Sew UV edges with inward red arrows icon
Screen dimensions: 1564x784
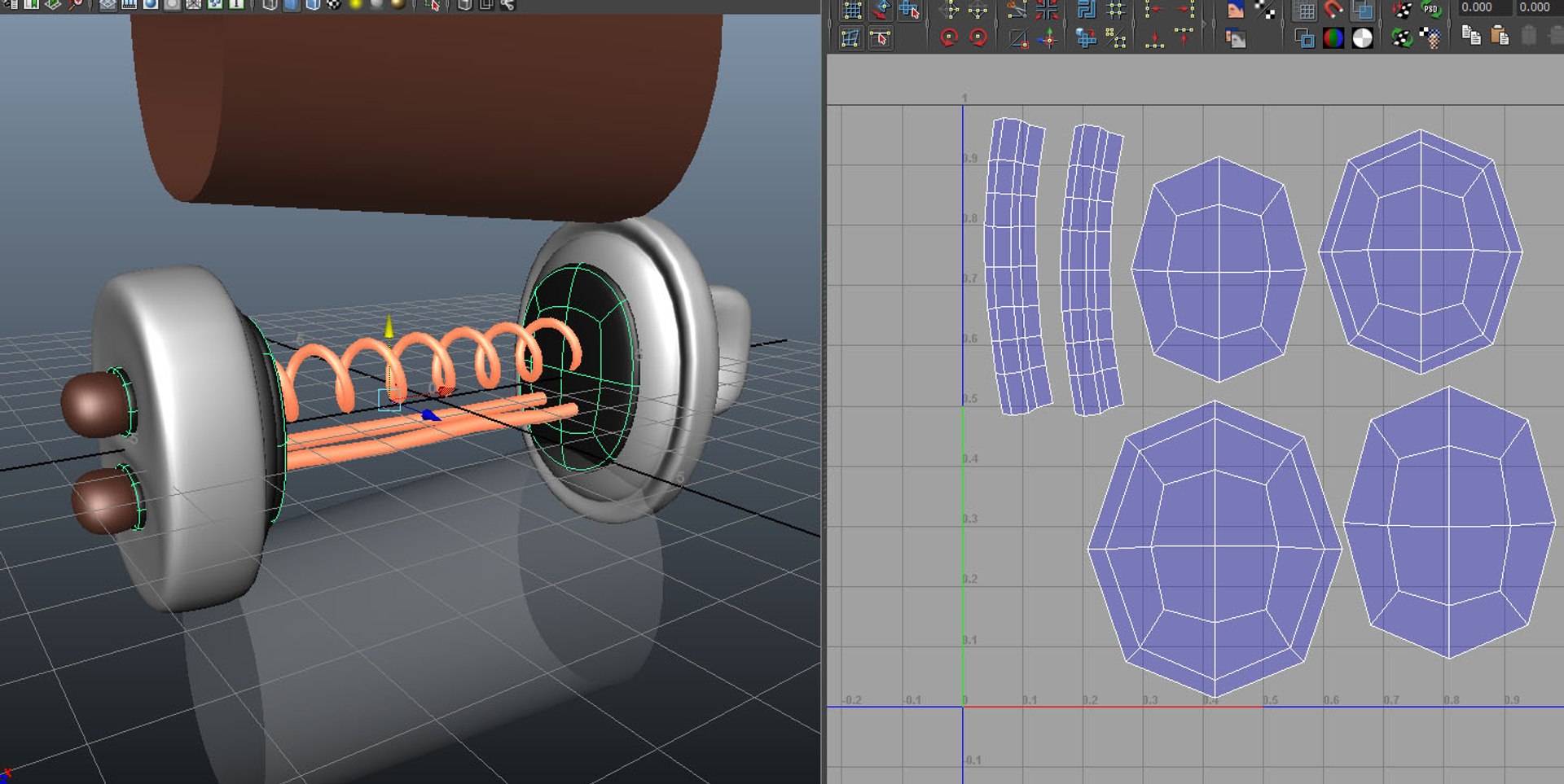tap(1047, 10)
